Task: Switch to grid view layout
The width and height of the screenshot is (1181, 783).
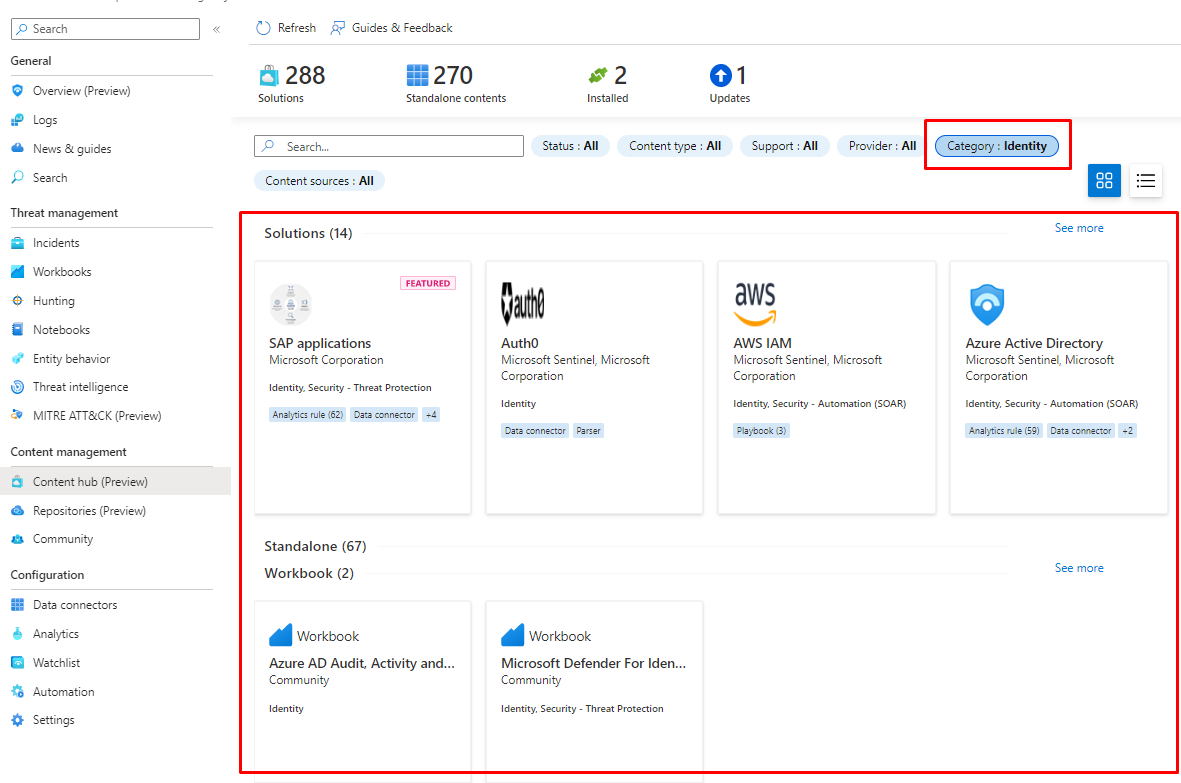Action: pos(1104,181)
